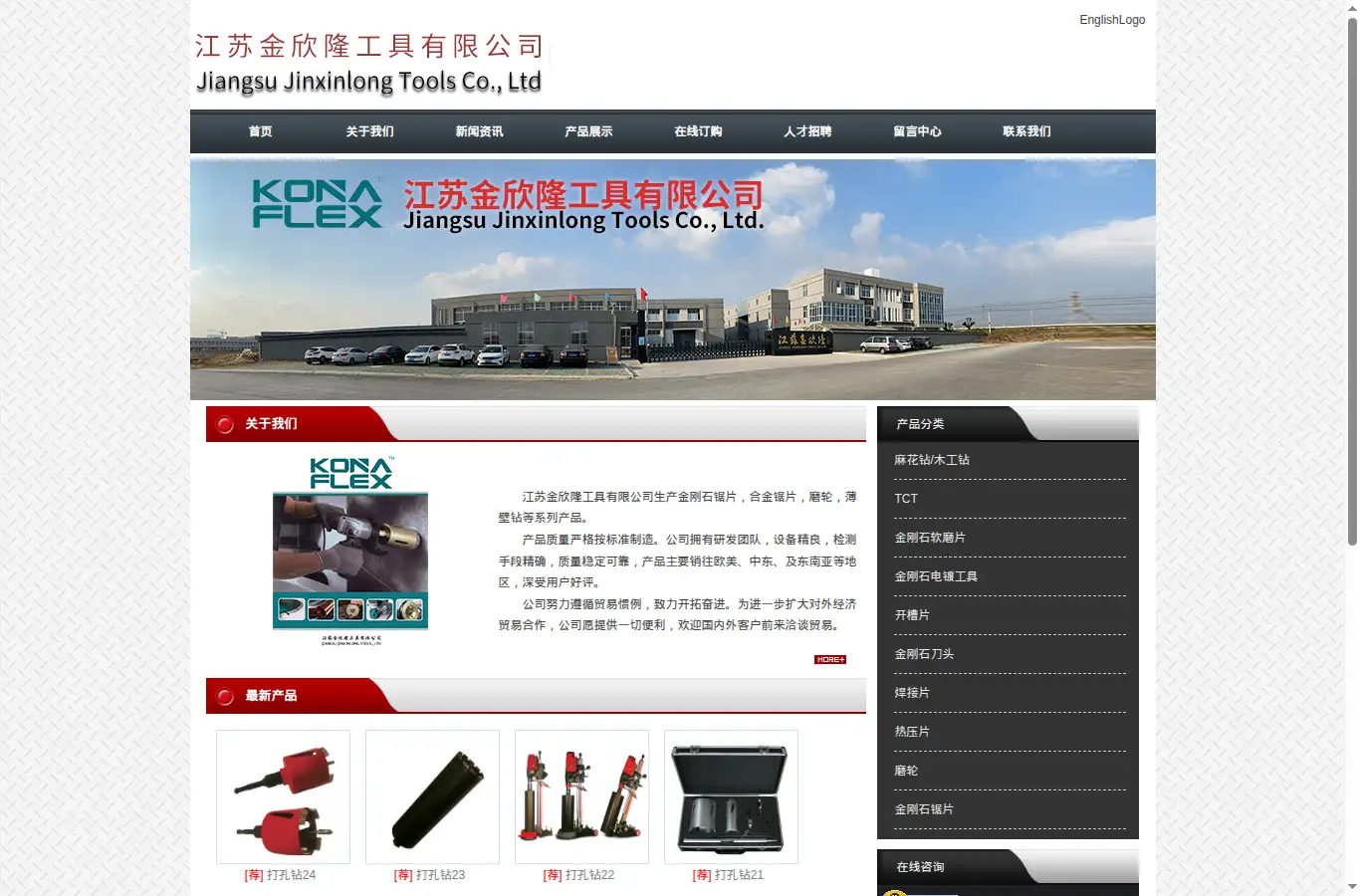1360x896 pixels.
Task: Open 焊接片 product category
Action: coord(912,693)
